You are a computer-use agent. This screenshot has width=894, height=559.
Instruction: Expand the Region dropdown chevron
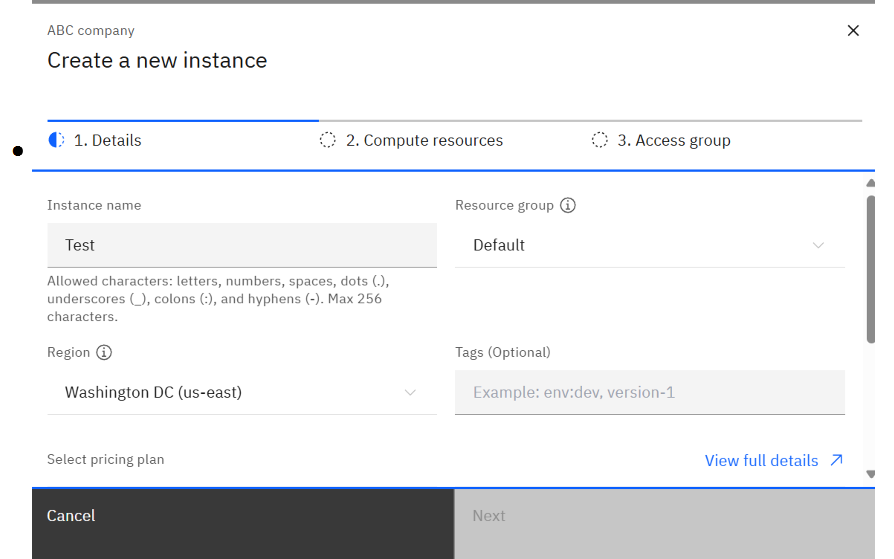coord(410,392)
